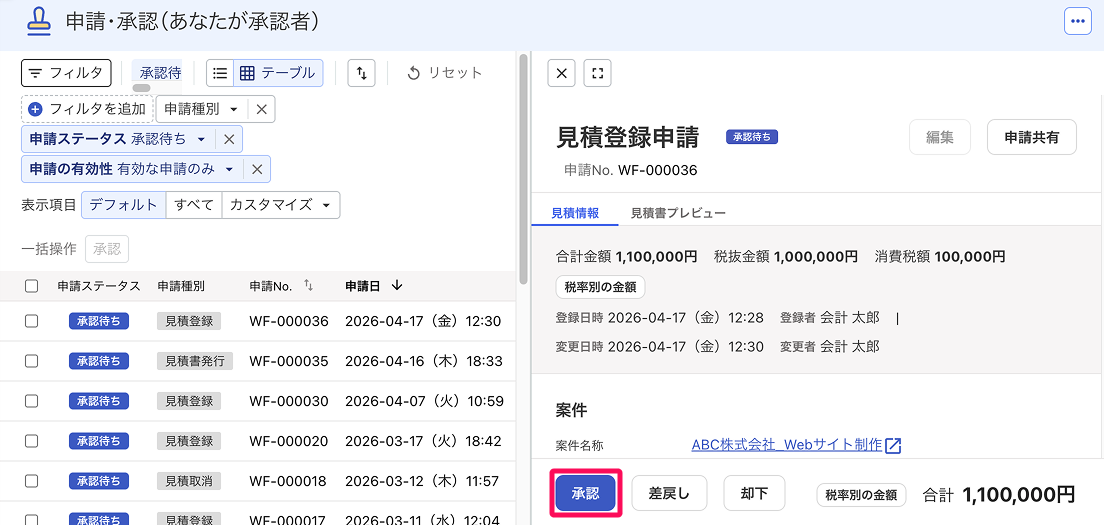Tick the select-all header checkbox
Viewport: 1104px width, 525px height.
coord(31,286)
